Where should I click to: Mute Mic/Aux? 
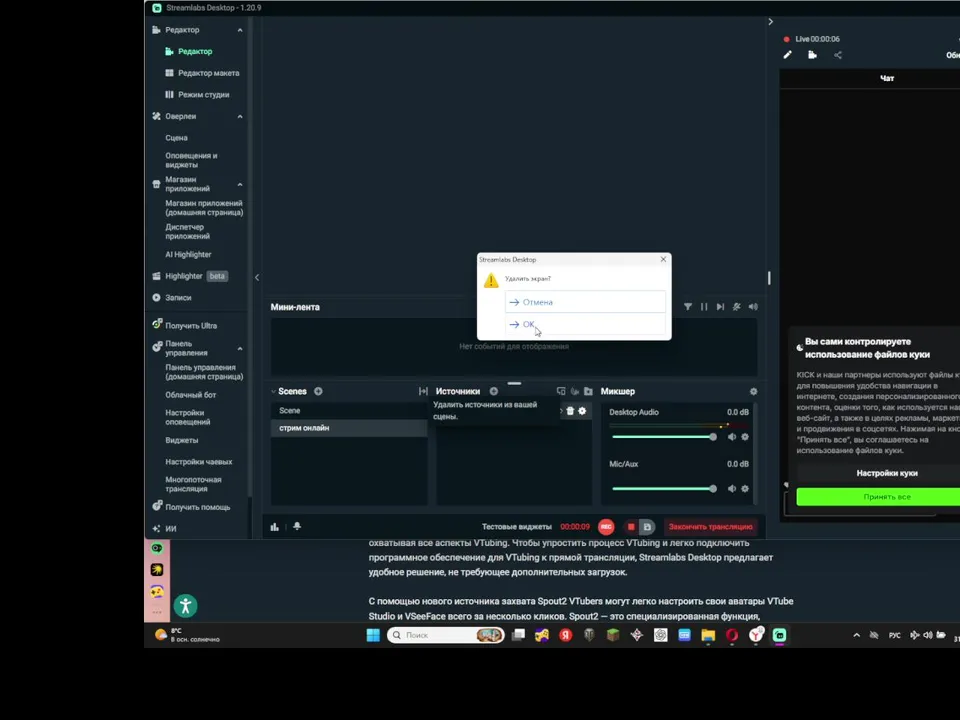(732, 489)
